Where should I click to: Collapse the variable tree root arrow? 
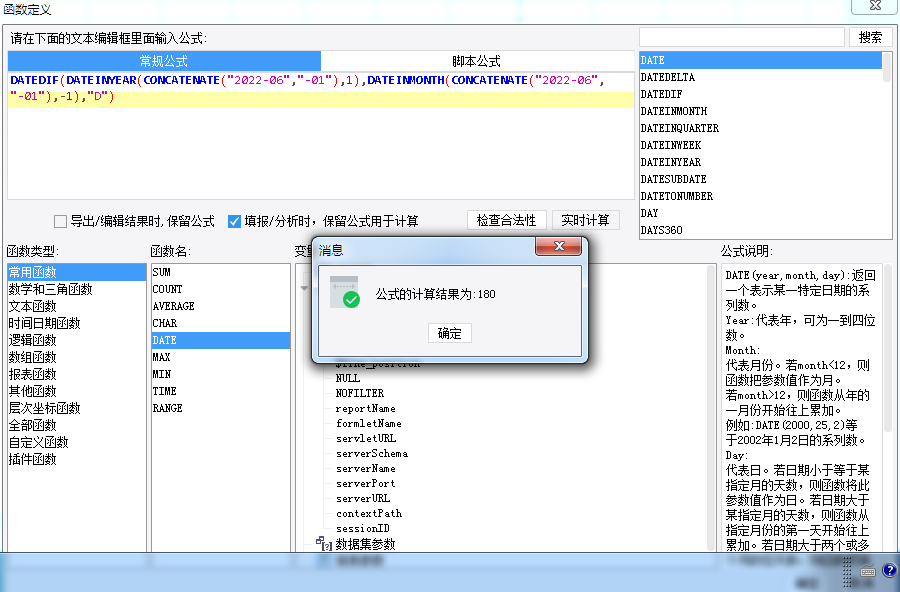point(304,288)
